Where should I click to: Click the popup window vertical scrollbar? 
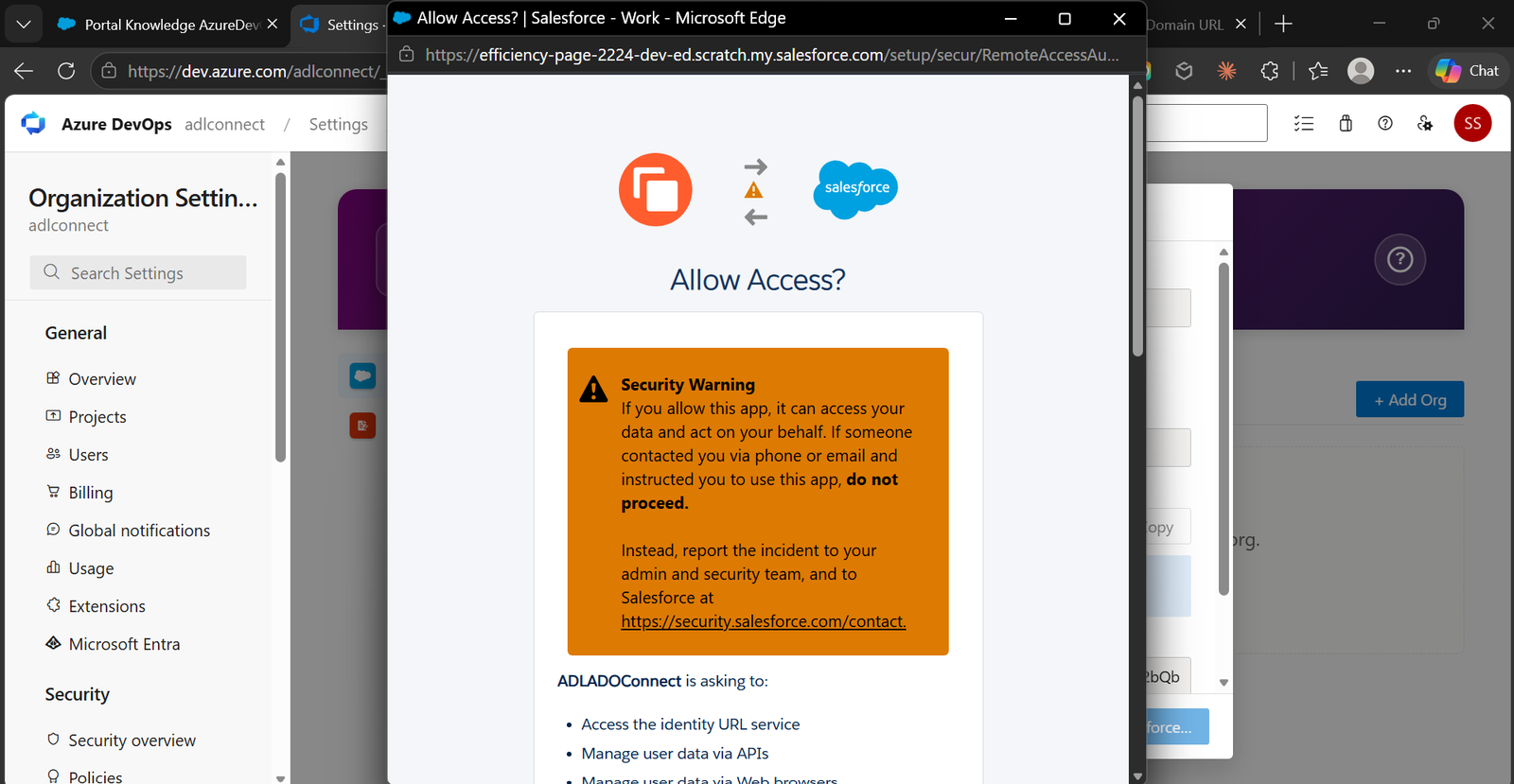pos(1137,227)
